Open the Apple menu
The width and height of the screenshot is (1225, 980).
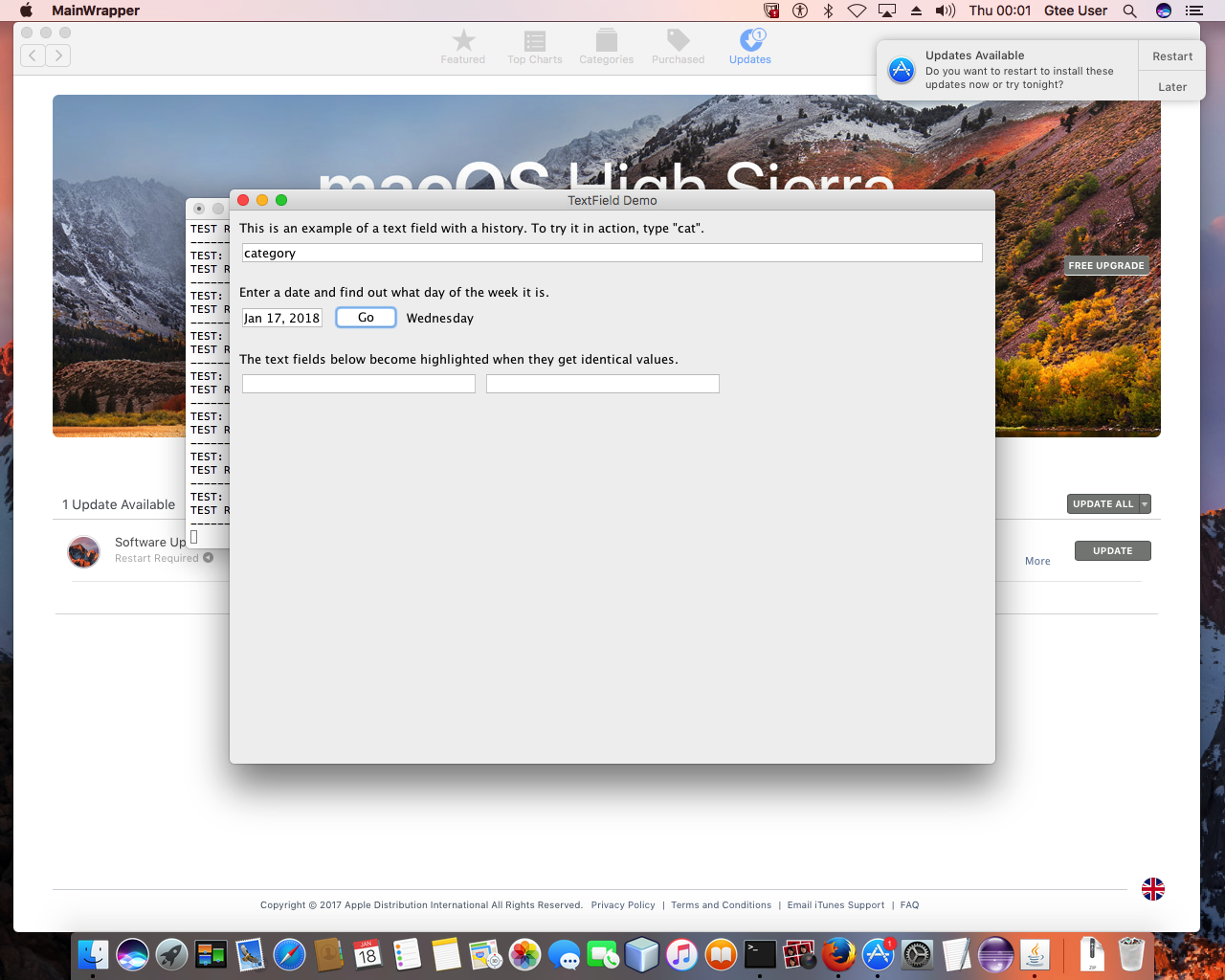pyautogui.click(x=27, y=11)
